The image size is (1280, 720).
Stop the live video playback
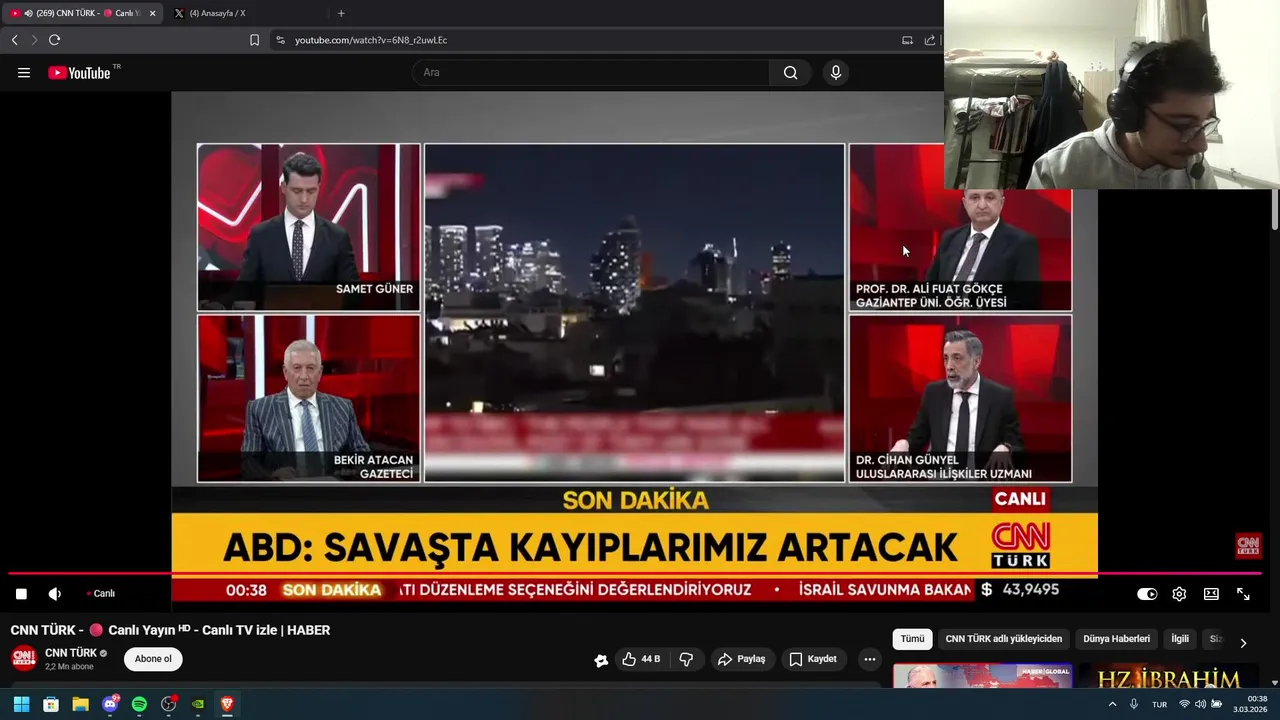(21, 594)
